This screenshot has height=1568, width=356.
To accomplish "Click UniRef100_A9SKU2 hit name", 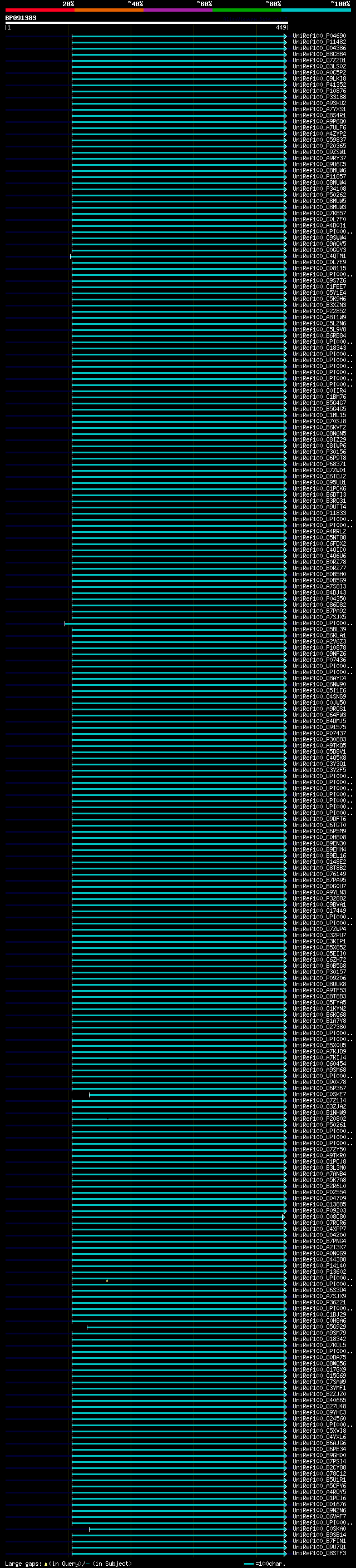I will (x=319, y=103).
